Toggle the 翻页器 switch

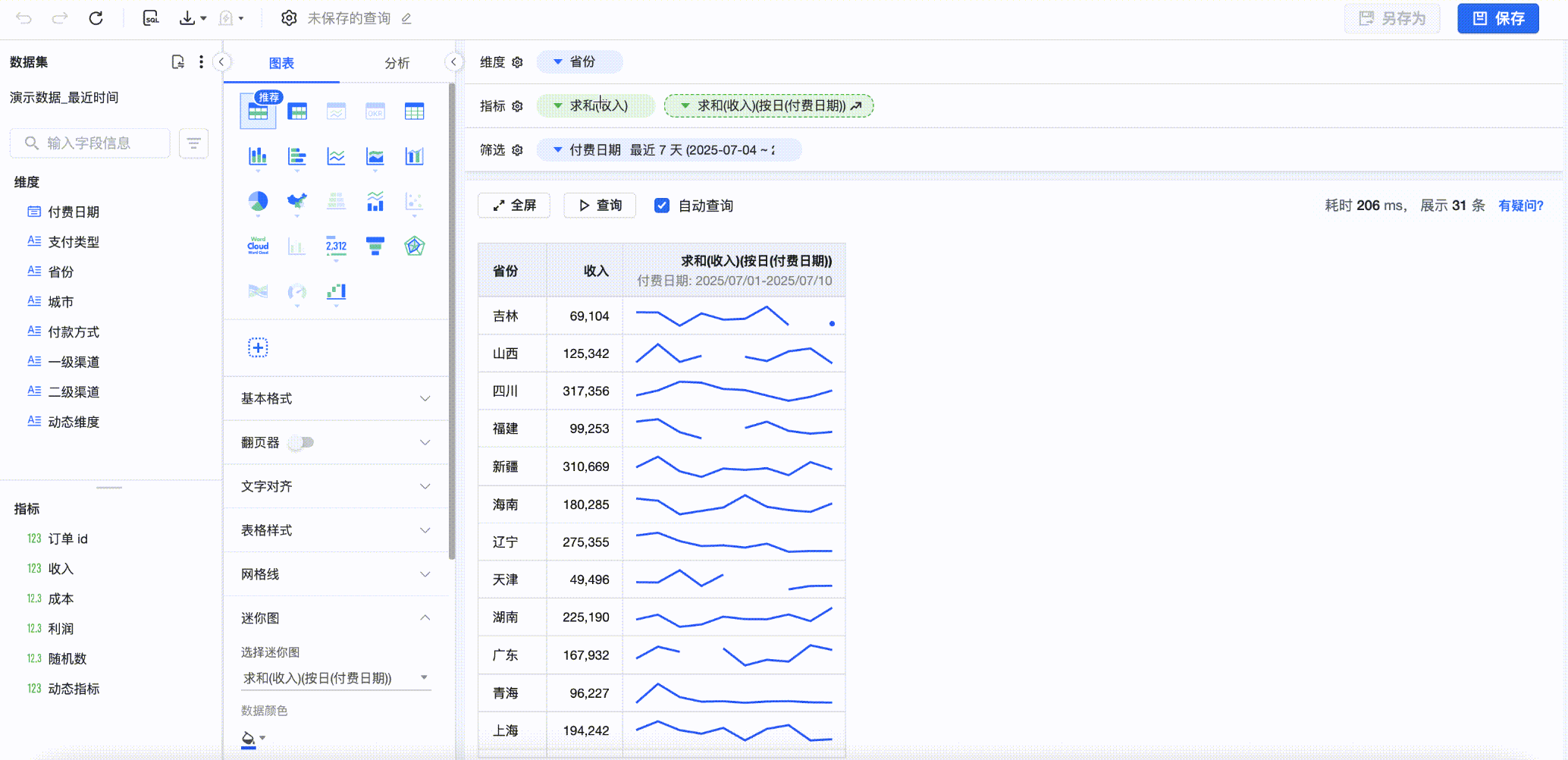(x=301, y=442)
